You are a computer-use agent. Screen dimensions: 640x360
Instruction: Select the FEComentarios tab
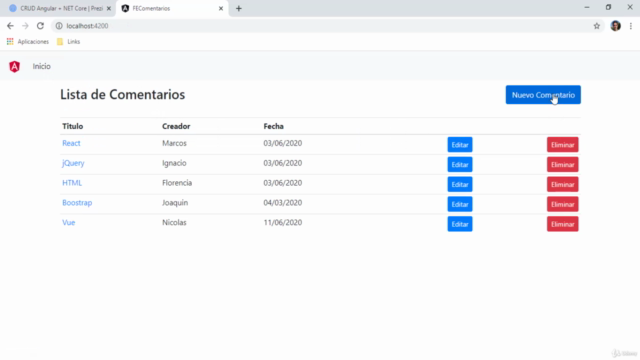(x=172, y=8)
